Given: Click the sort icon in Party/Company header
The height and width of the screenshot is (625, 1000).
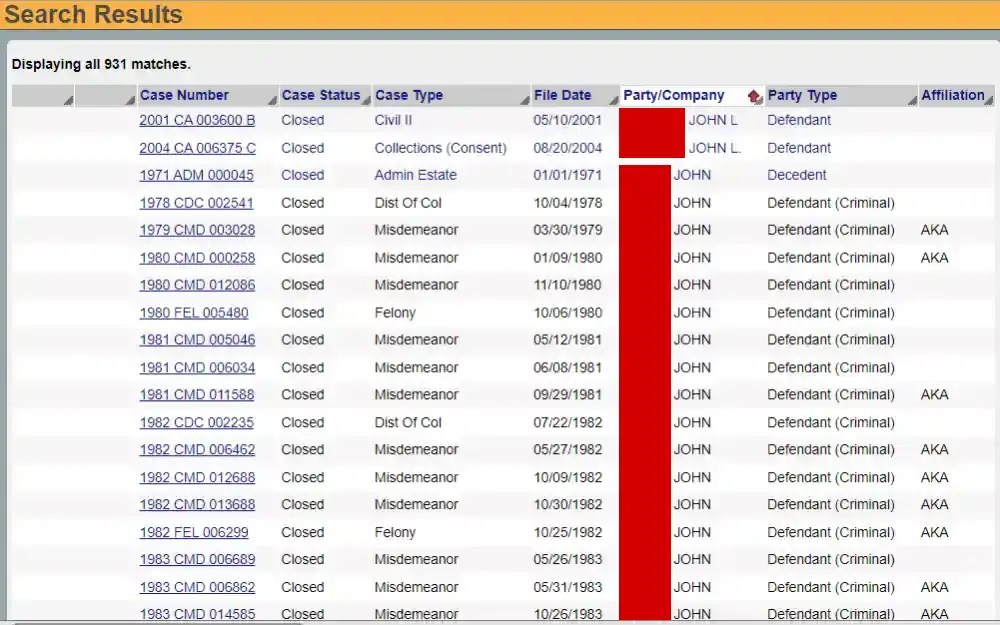Looking at the screenshot, I should [x=754, y=96].
